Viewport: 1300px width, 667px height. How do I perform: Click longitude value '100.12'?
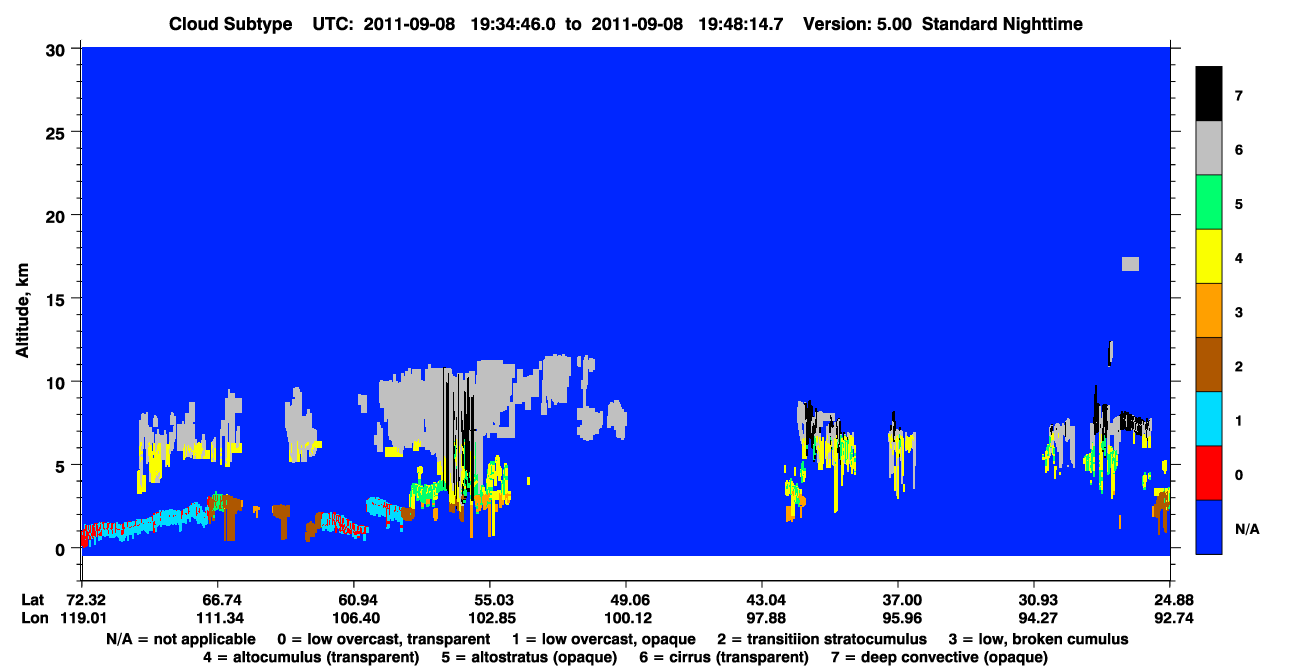pyautogui.click(x=626, y=617)
